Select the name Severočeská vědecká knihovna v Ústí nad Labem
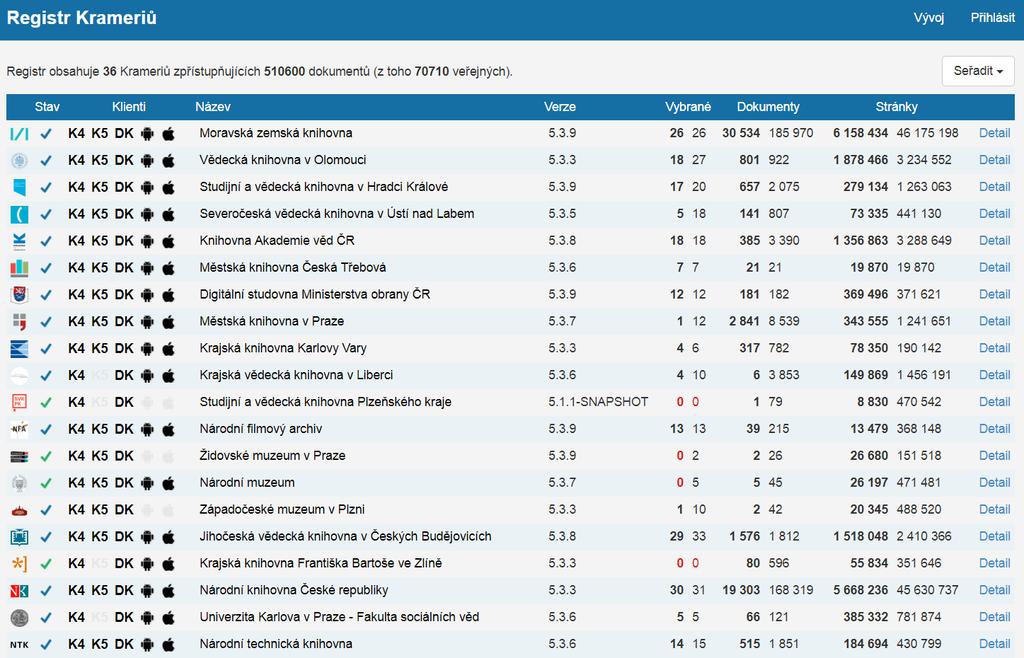Screen dimensions: 1024x658 337,213
